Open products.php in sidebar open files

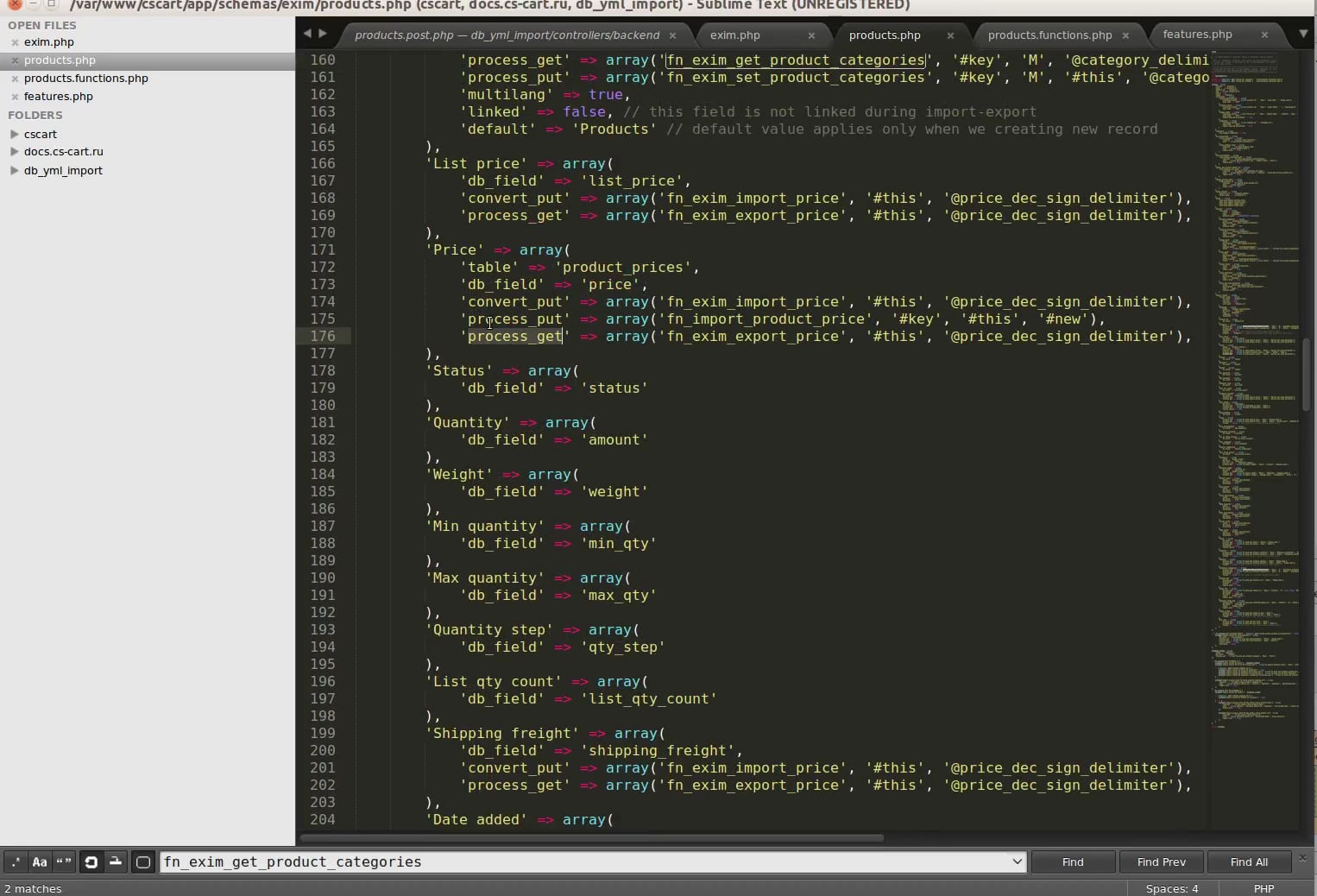coord(60,60)
